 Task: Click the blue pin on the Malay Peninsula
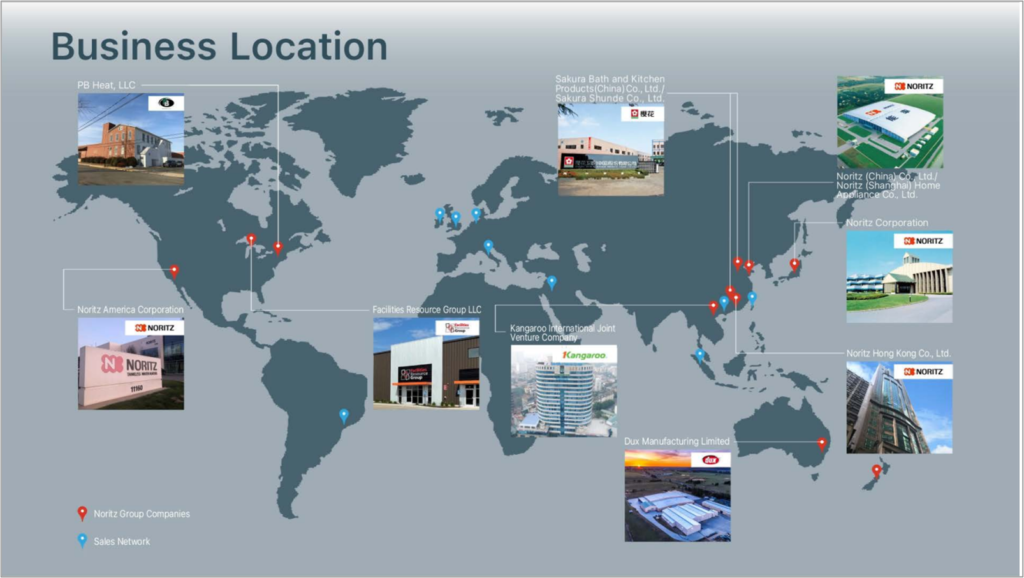pos(700,356)
